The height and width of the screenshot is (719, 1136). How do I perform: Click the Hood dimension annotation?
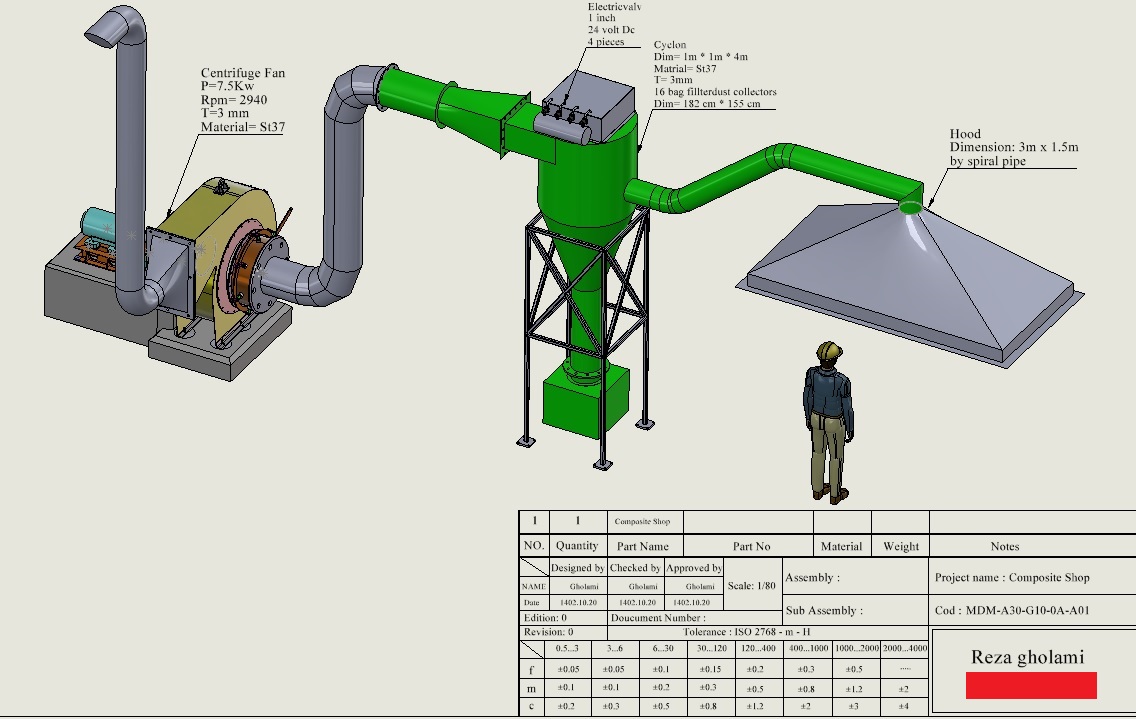(x=1012, y=147)
